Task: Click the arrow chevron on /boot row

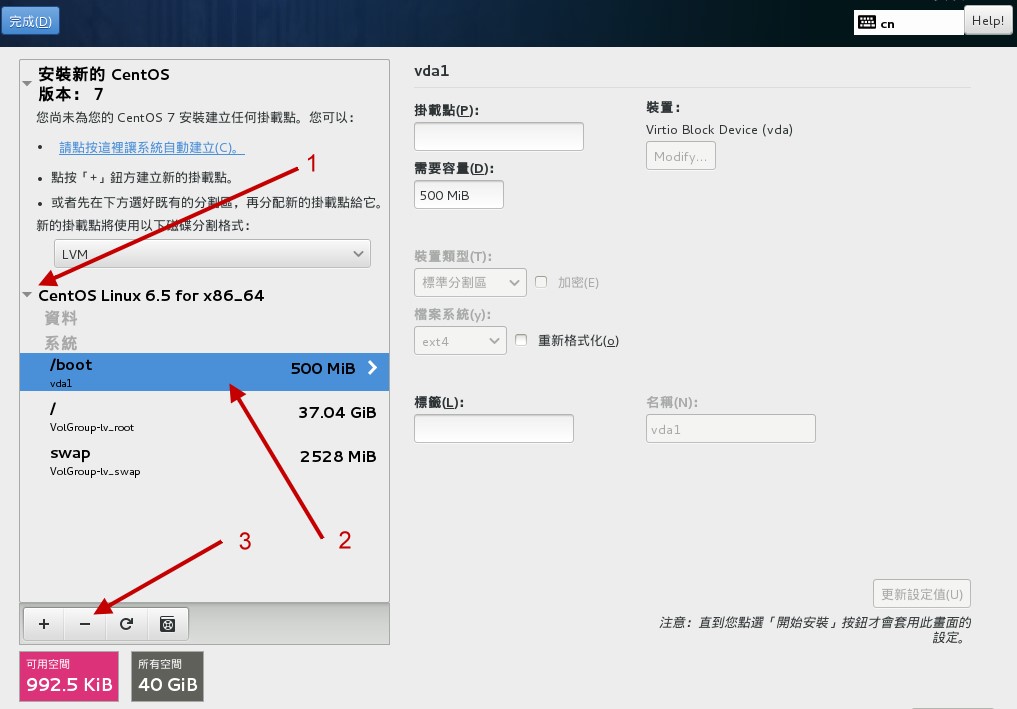Action: point(372,368)
